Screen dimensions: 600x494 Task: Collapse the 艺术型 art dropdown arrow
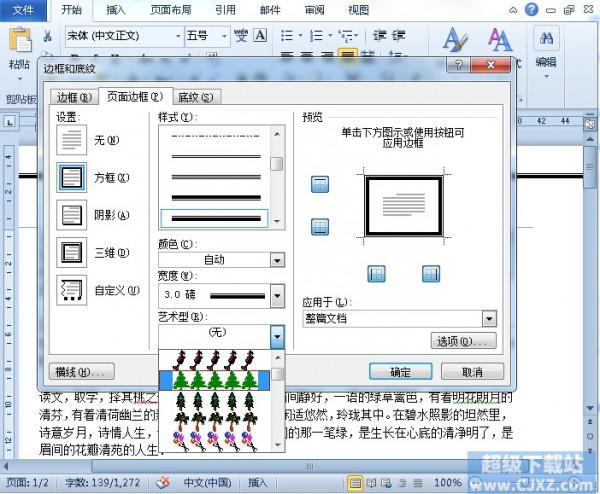[x=277, y=337]
